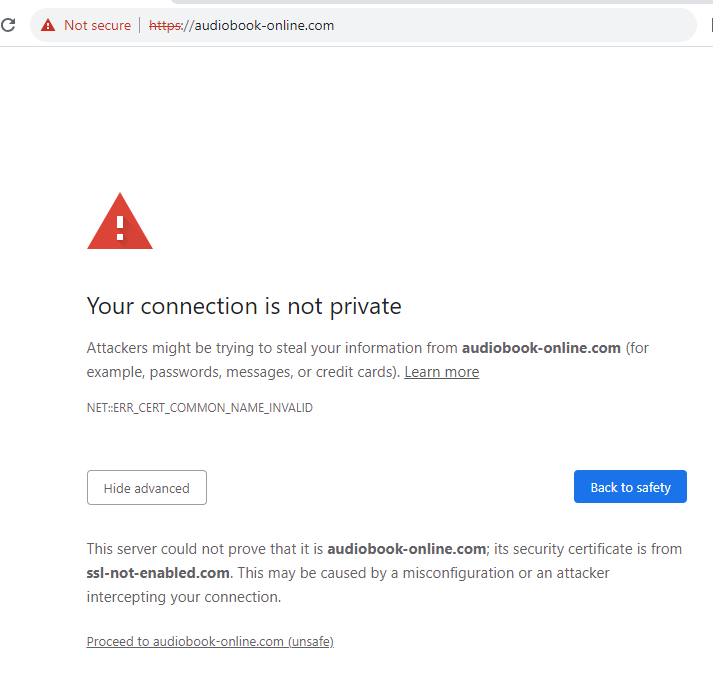713x673 pixels.
Task: Click the reload page icon
Action: coord(9,25)
